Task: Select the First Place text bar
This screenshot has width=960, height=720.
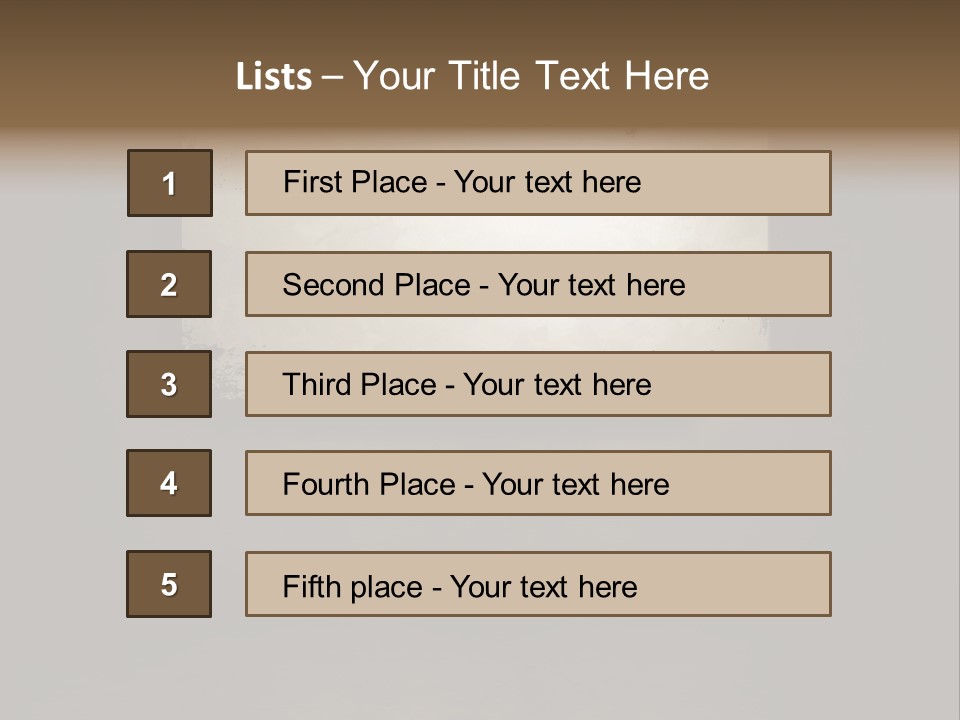Action: click(x=538, y=183)
